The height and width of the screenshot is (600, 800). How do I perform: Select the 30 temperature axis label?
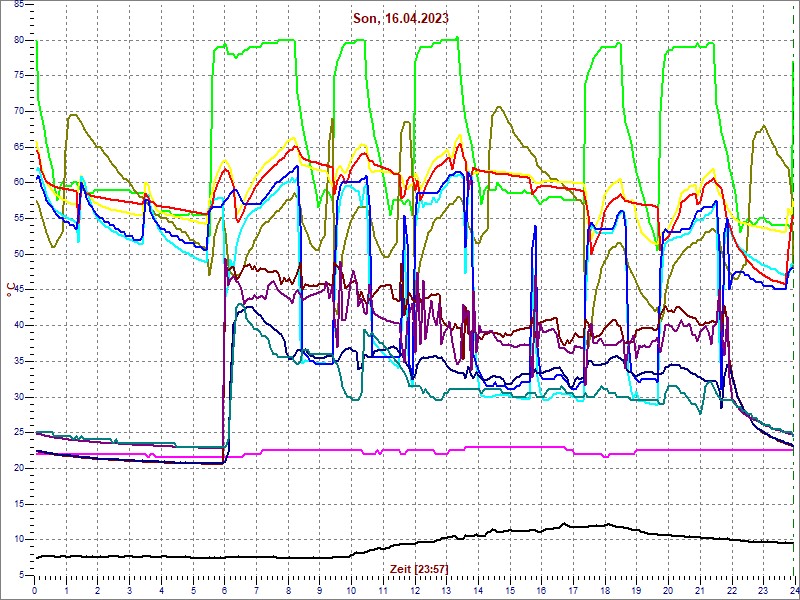19,397
